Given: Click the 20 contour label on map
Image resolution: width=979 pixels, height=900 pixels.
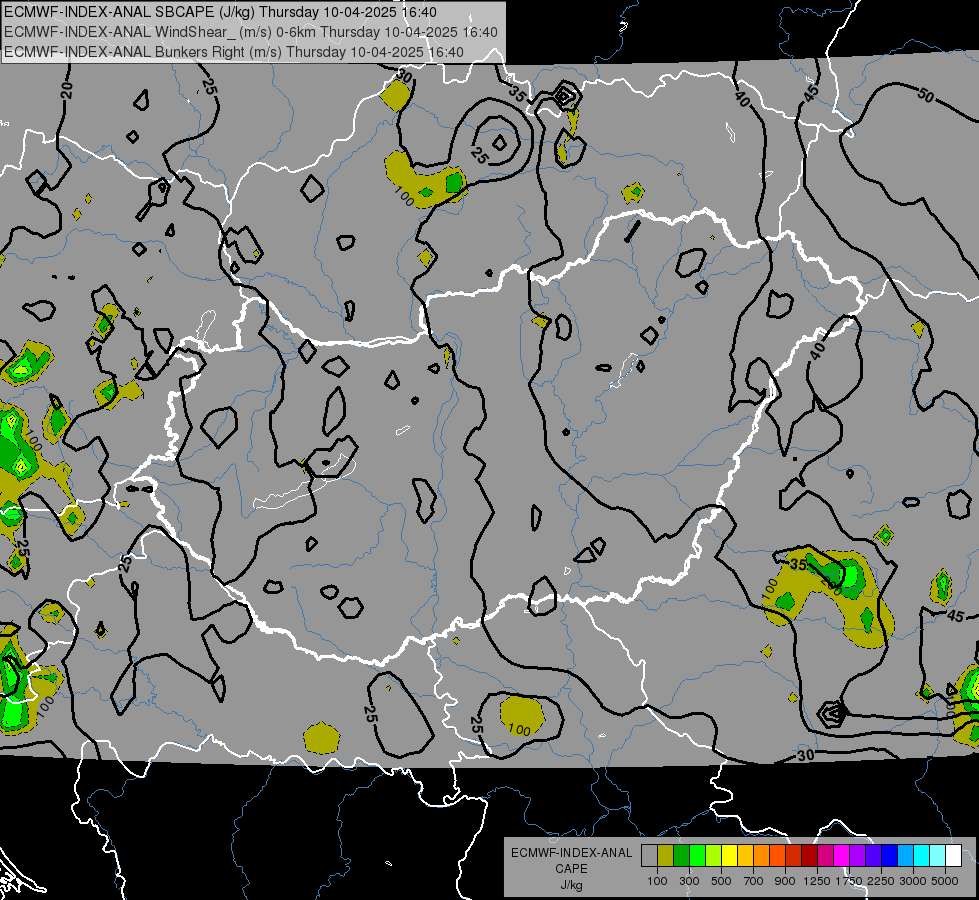Looking at the screenshot, I should (x=67, y=91).
